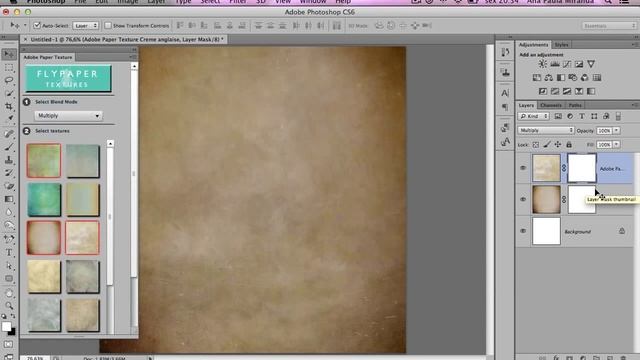This screenshot has height=360, width=640.
Task: Click the texture list scrollbar
Action: [110, 216]
